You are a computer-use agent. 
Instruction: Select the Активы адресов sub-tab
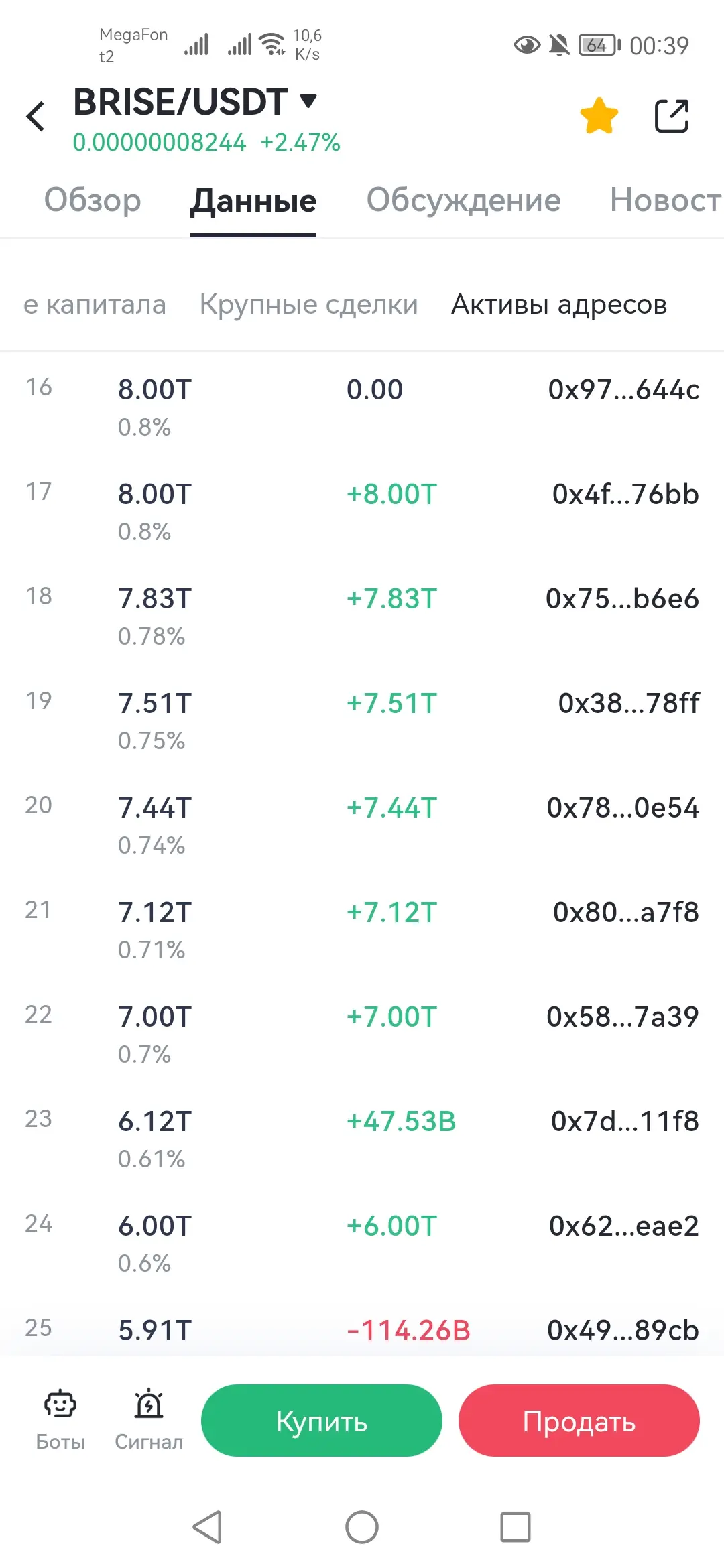point(559,304)
